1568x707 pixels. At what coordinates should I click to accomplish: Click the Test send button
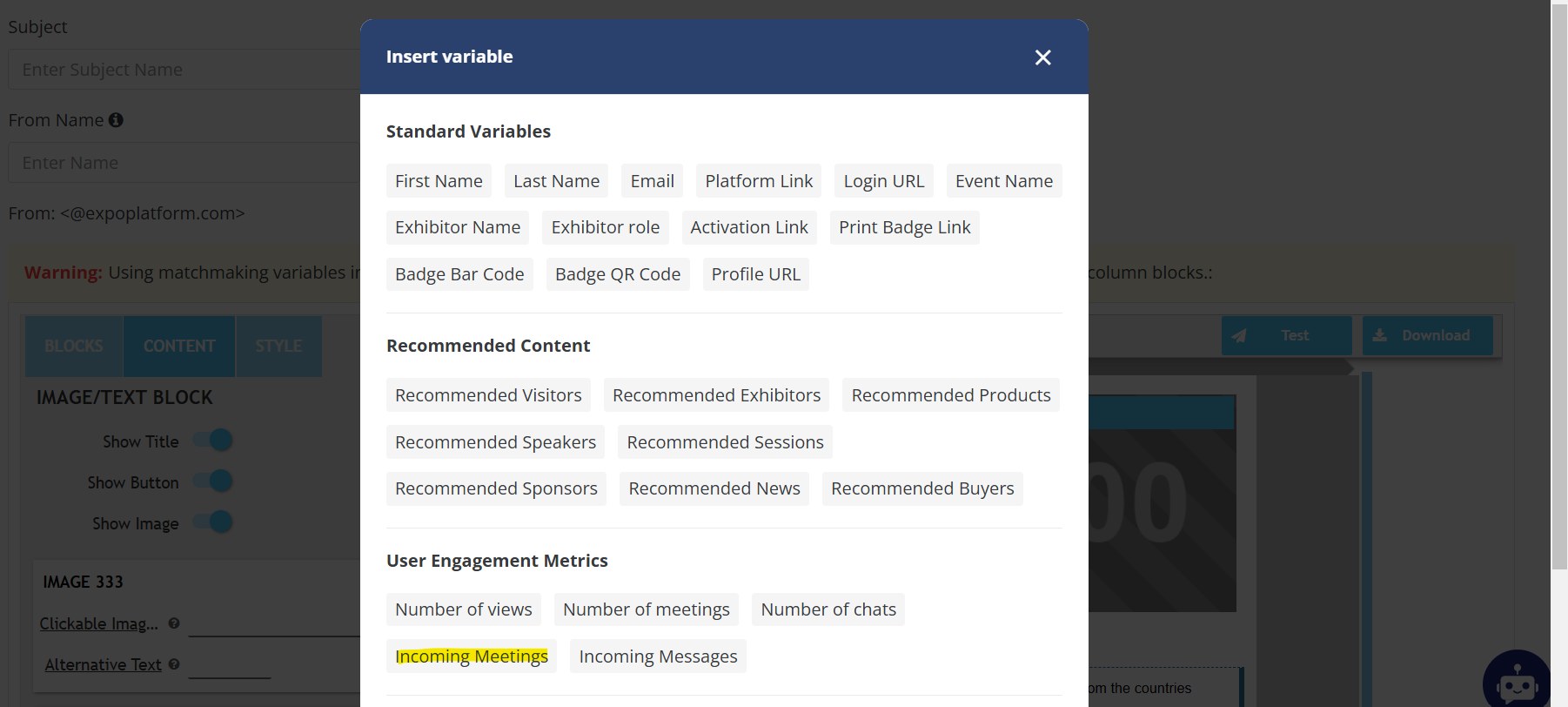(x=1286, y=335)
